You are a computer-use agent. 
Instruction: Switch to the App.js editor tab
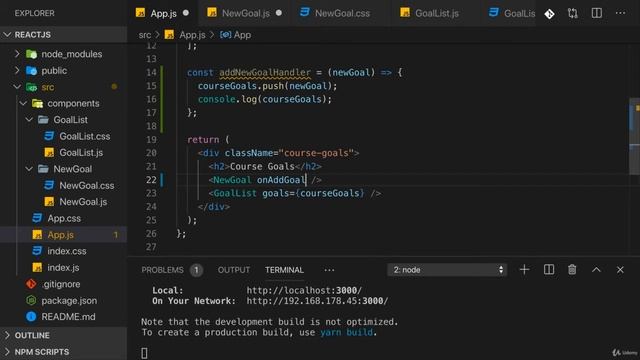point(162,13)
